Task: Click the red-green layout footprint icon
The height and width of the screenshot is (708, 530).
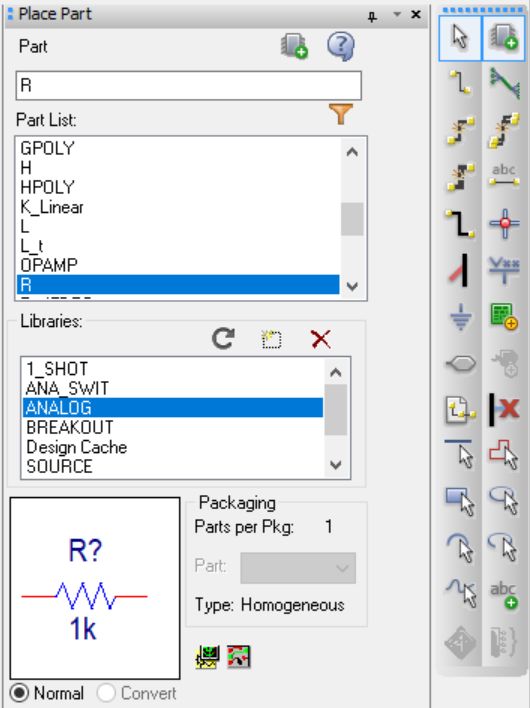Action: 238,657
